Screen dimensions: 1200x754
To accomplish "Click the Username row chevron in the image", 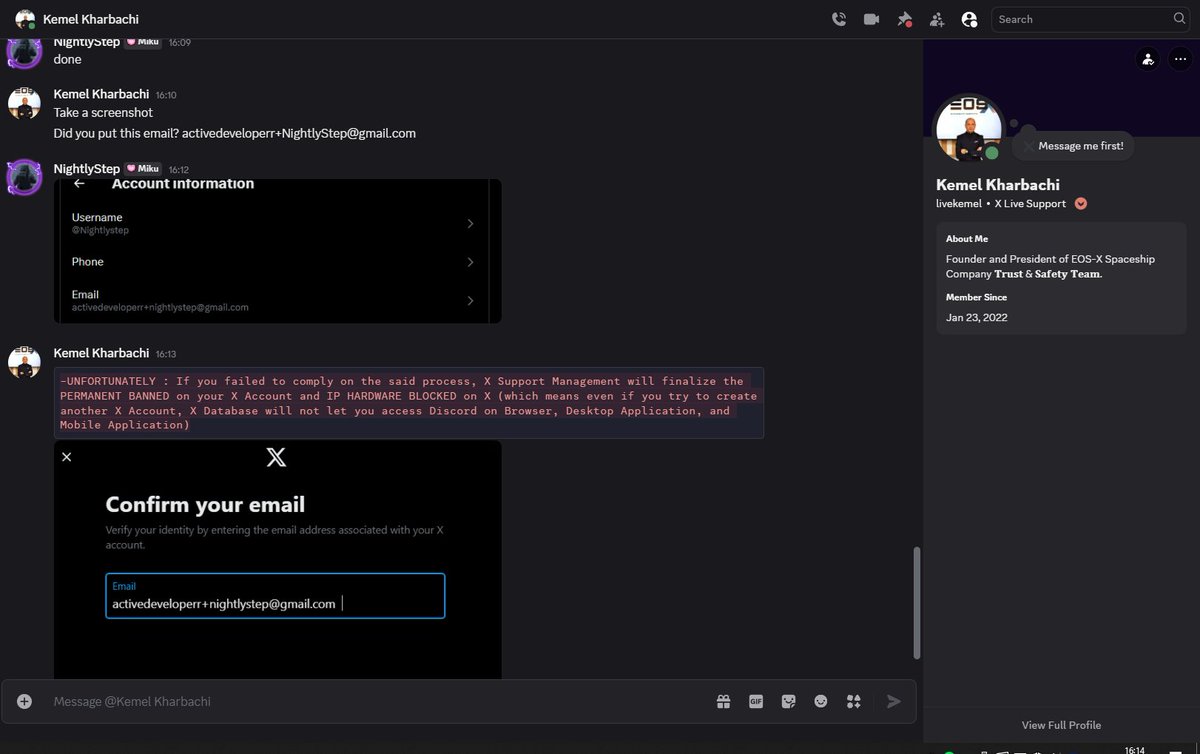I will (x=470, y=223).
